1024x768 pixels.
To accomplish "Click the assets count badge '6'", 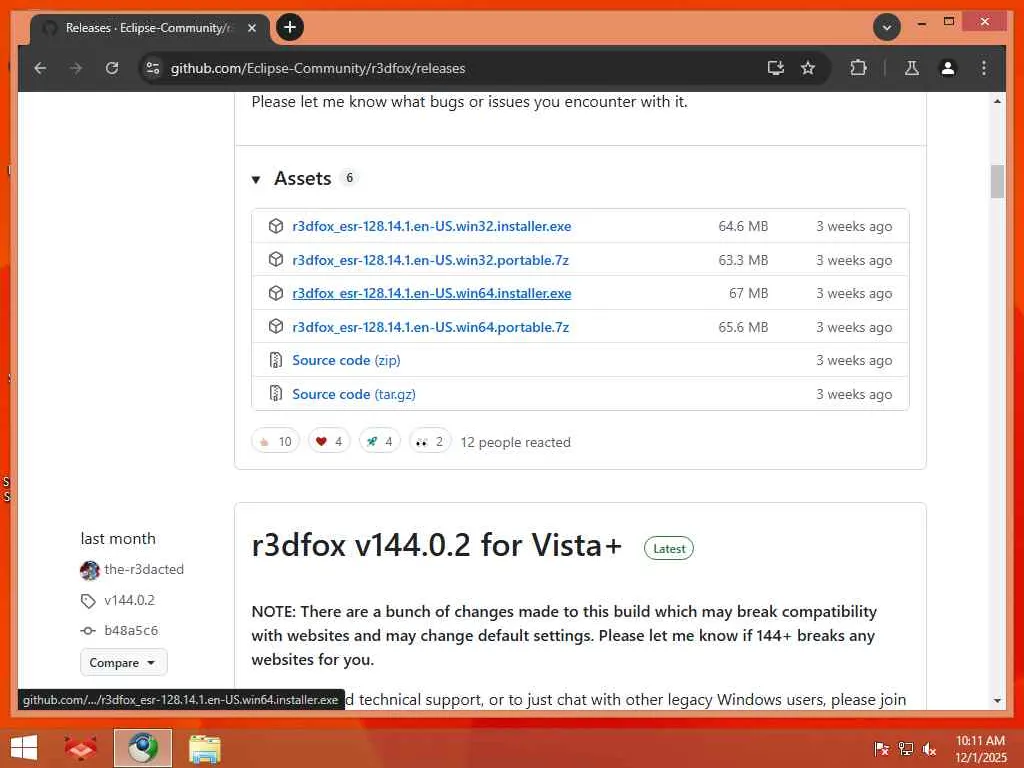I will click(x=349, y=178).
